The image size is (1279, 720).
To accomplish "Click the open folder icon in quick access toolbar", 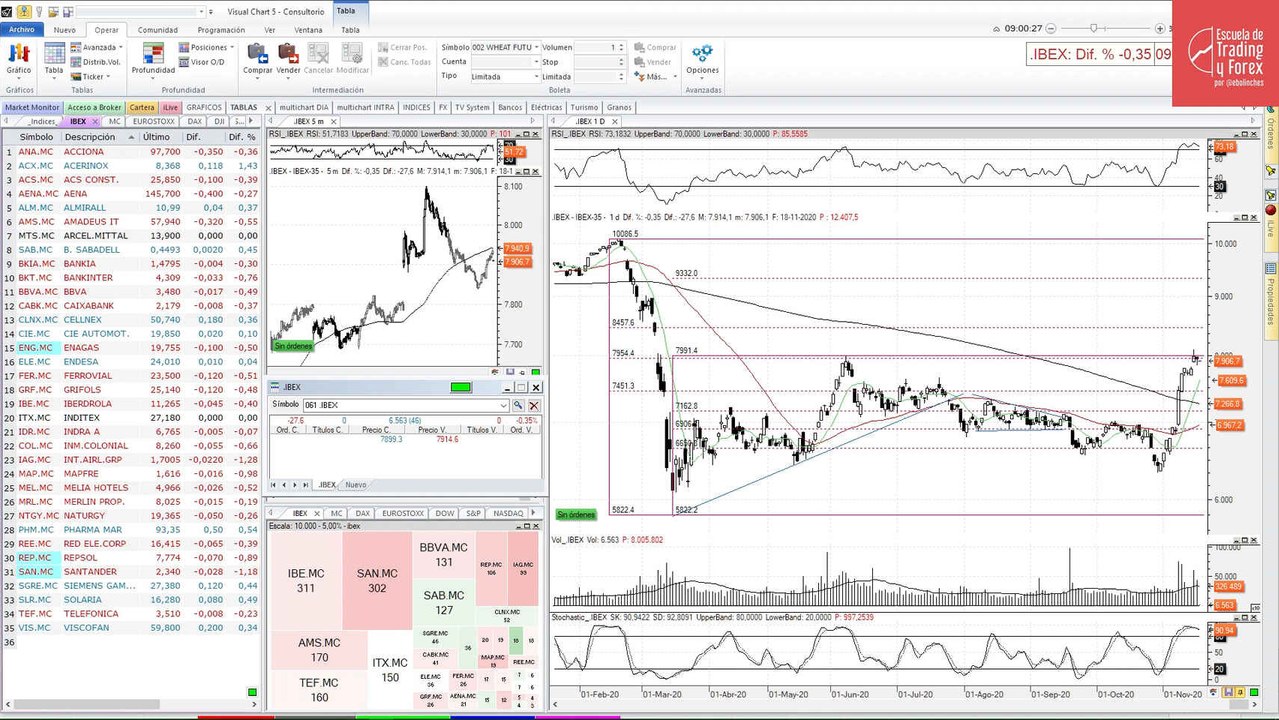I will point(52,12).
